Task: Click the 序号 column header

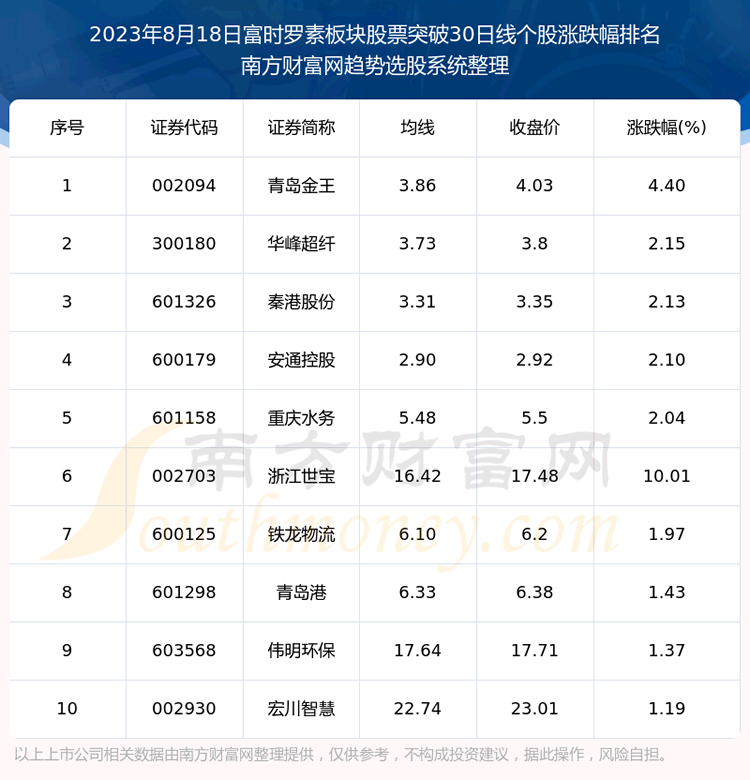Action: 67,128
